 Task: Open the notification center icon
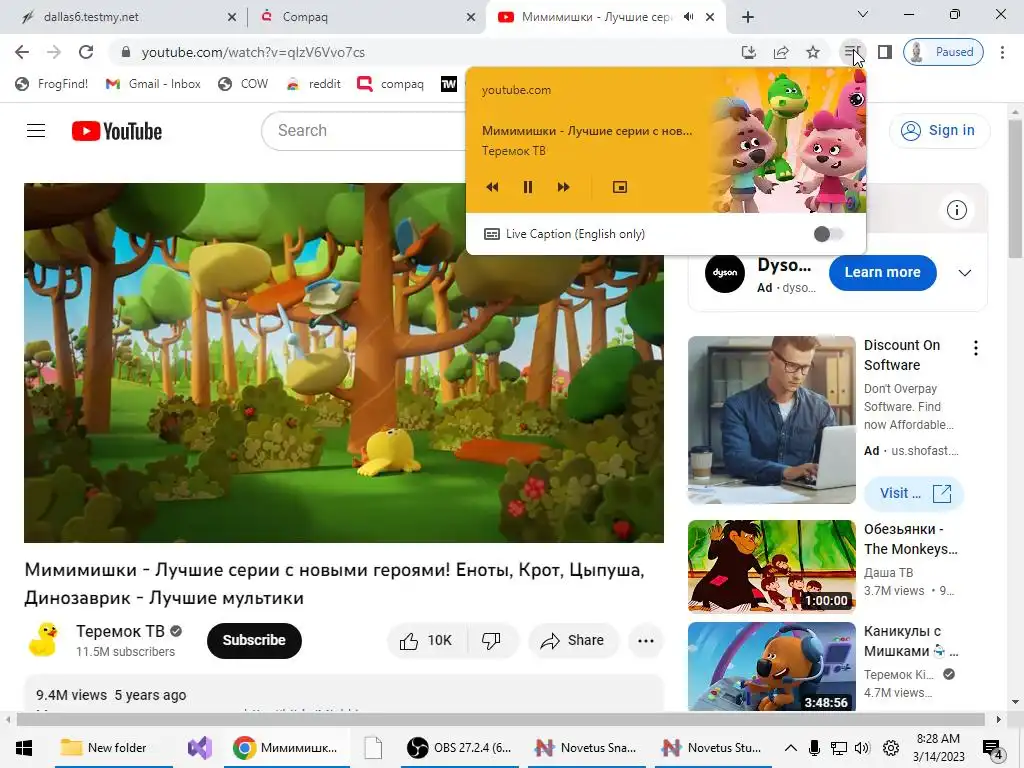[x=992, y=748]
